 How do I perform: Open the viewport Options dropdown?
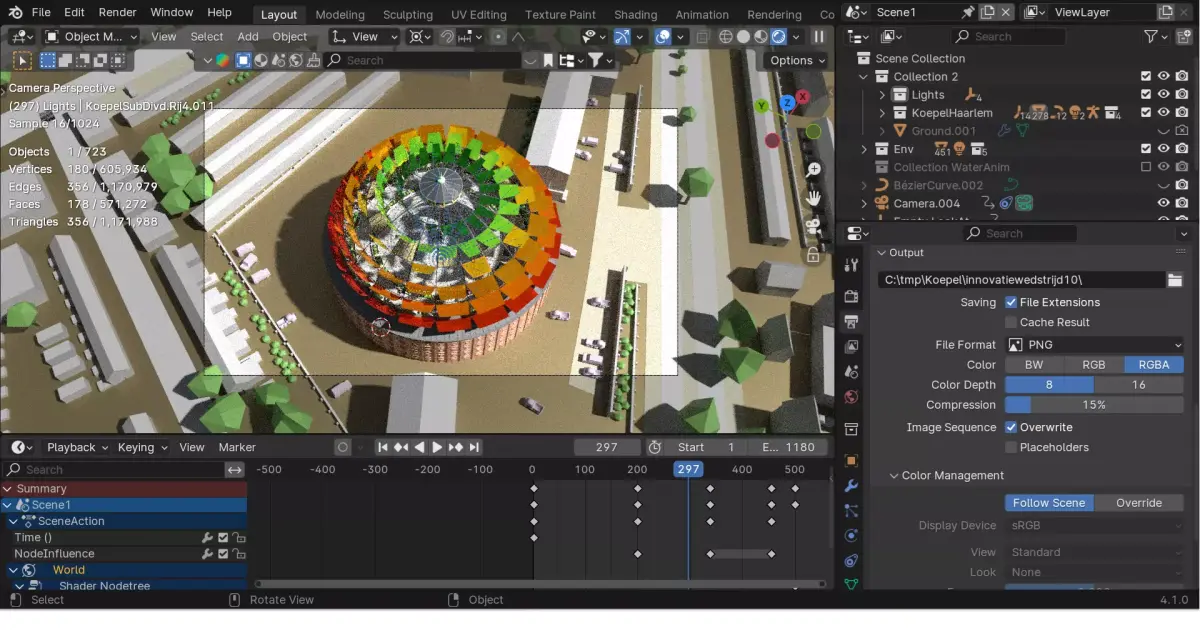pos(798,60)
